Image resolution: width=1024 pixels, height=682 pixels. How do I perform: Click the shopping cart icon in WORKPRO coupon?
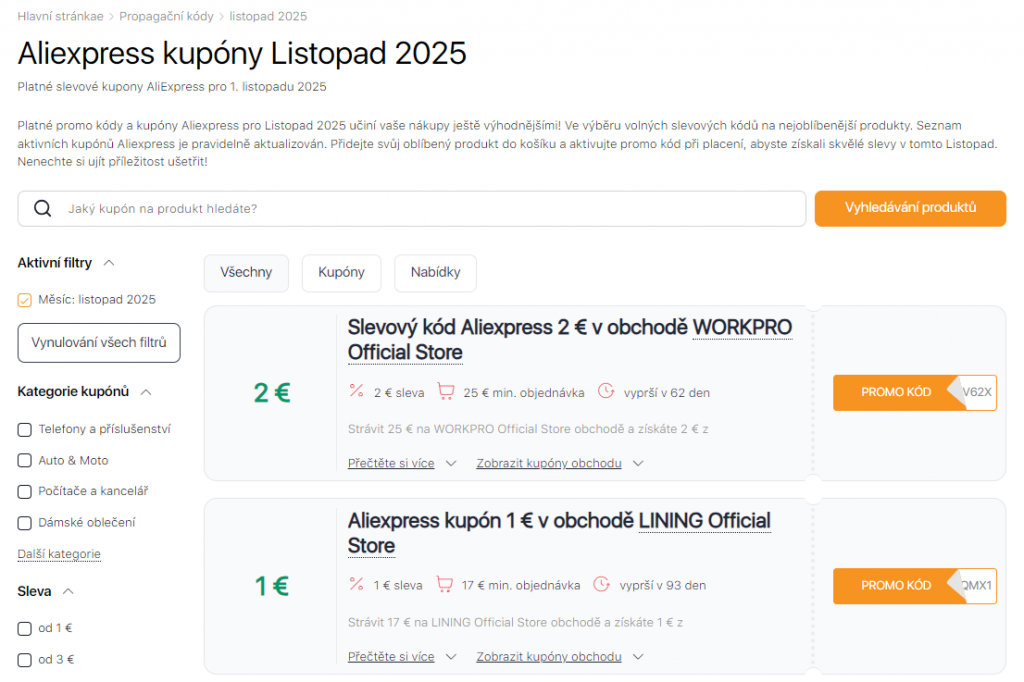pos(446,391)
